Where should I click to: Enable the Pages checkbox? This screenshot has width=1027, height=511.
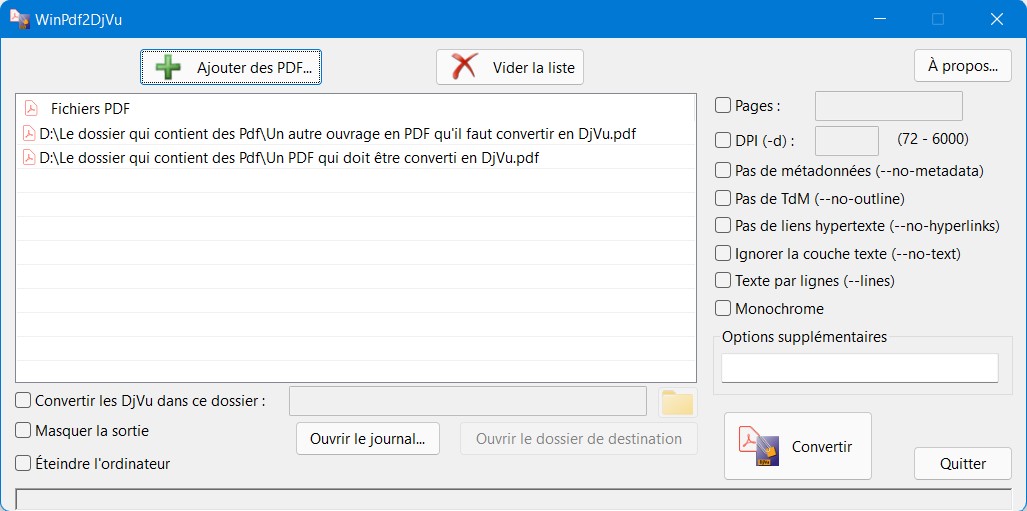click(x=722, y=105)
